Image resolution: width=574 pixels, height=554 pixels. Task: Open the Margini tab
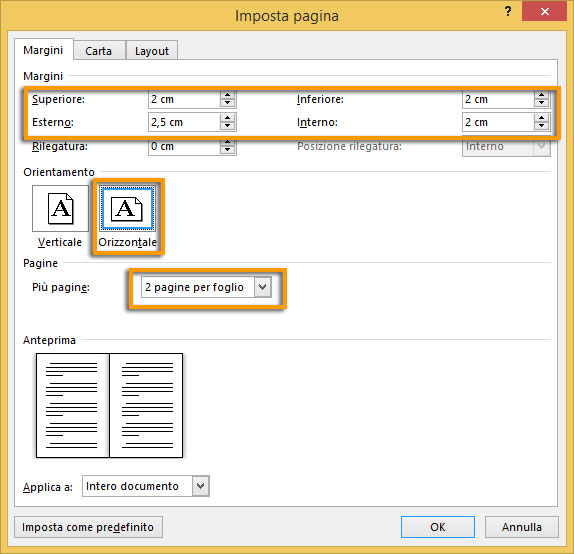click(x=43, y=50)
